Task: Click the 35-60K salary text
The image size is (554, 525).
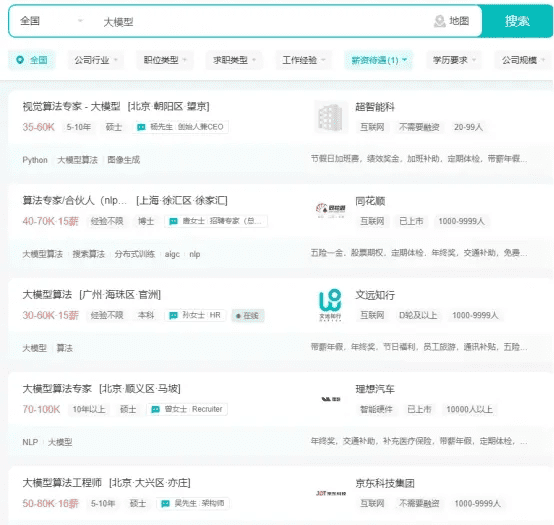Action: click(39, 127)
